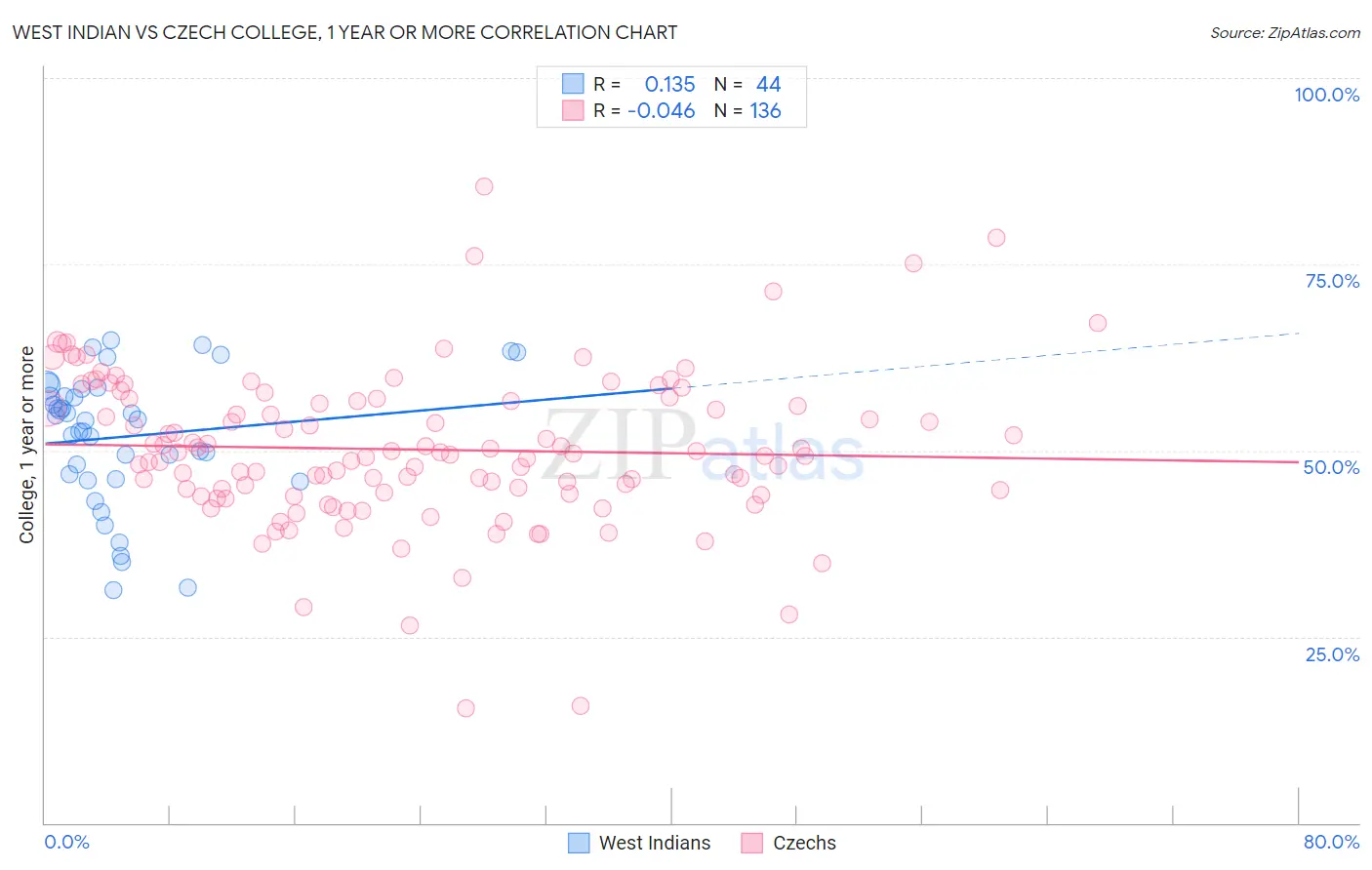Click the highest pink point near 85%
The height and width of the screenshot is (870, 1372).
pyautogui.click(x=484, y=186)
